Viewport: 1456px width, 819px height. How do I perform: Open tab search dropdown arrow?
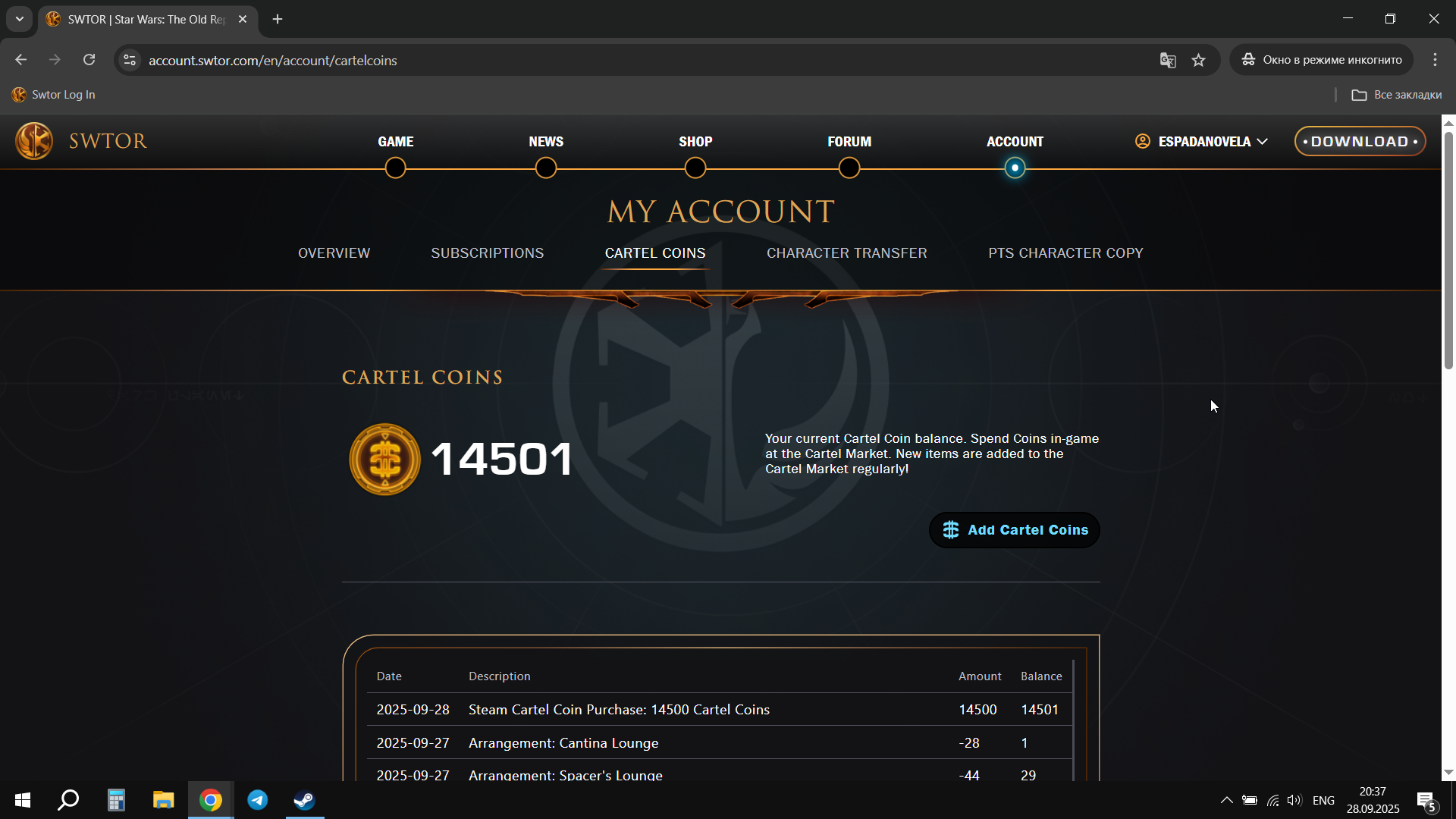pos(20,19)
